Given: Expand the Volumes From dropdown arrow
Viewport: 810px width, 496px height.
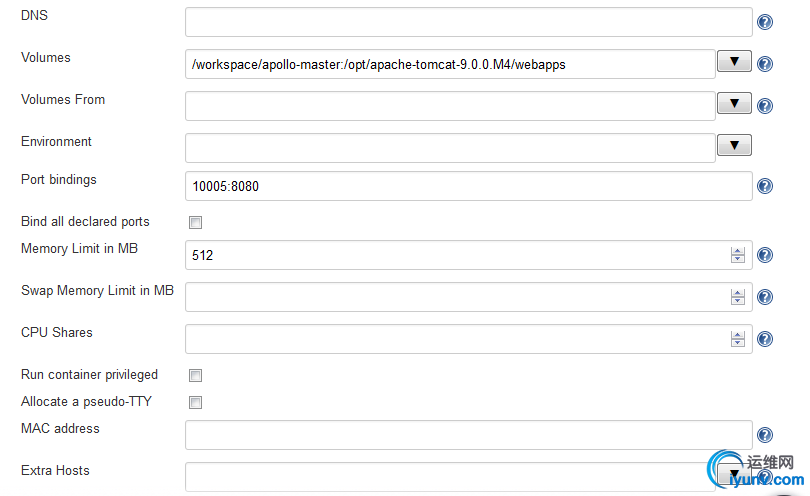Looking at the screenshot, I should (x=734, y=103).
